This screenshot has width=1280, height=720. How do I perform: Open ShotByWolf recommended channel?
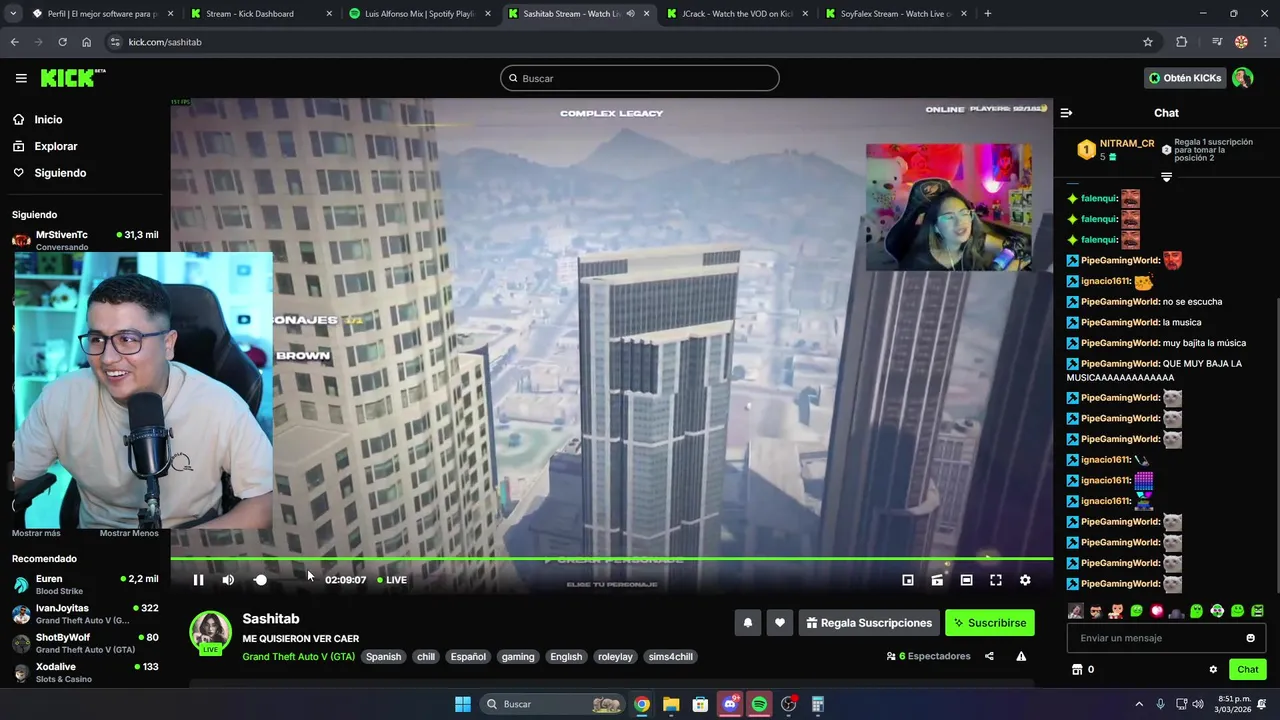pyautogui.click(x=85, y=643)
